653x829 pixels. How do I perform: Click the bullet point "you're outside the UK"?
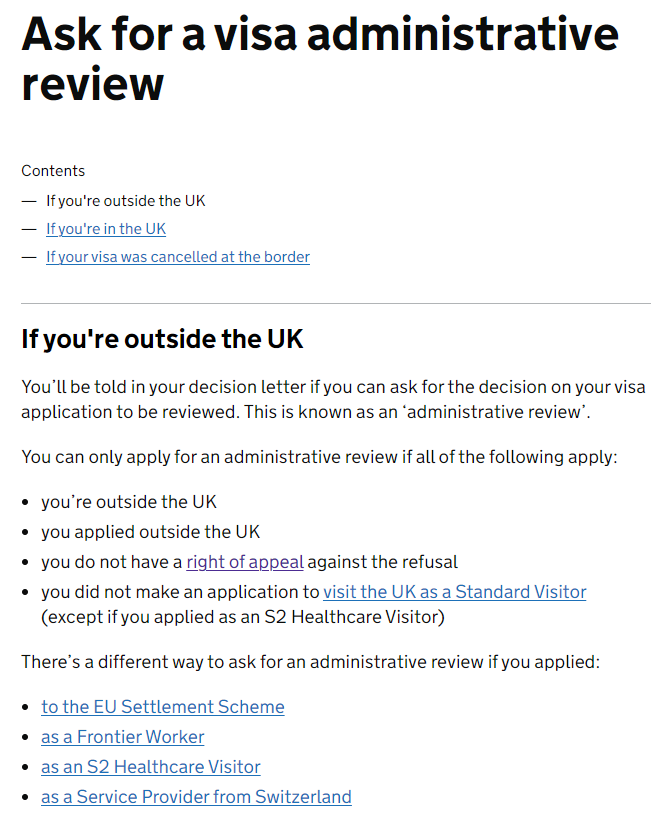tap(129, 502)
